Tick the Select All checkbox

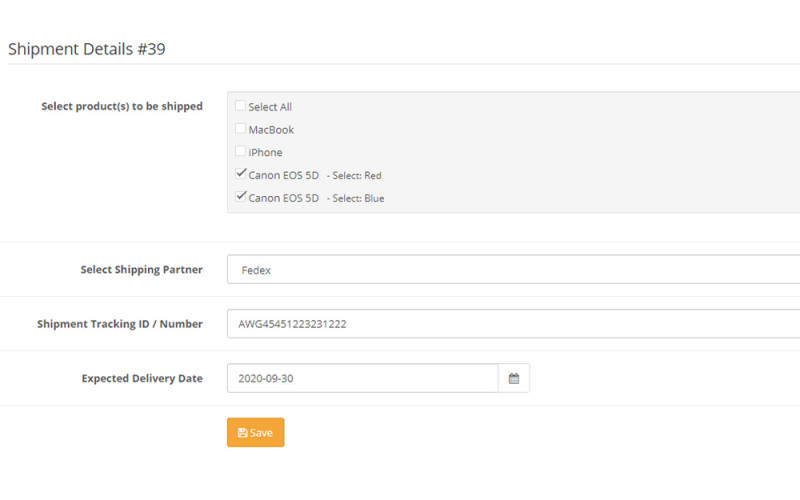240,106
